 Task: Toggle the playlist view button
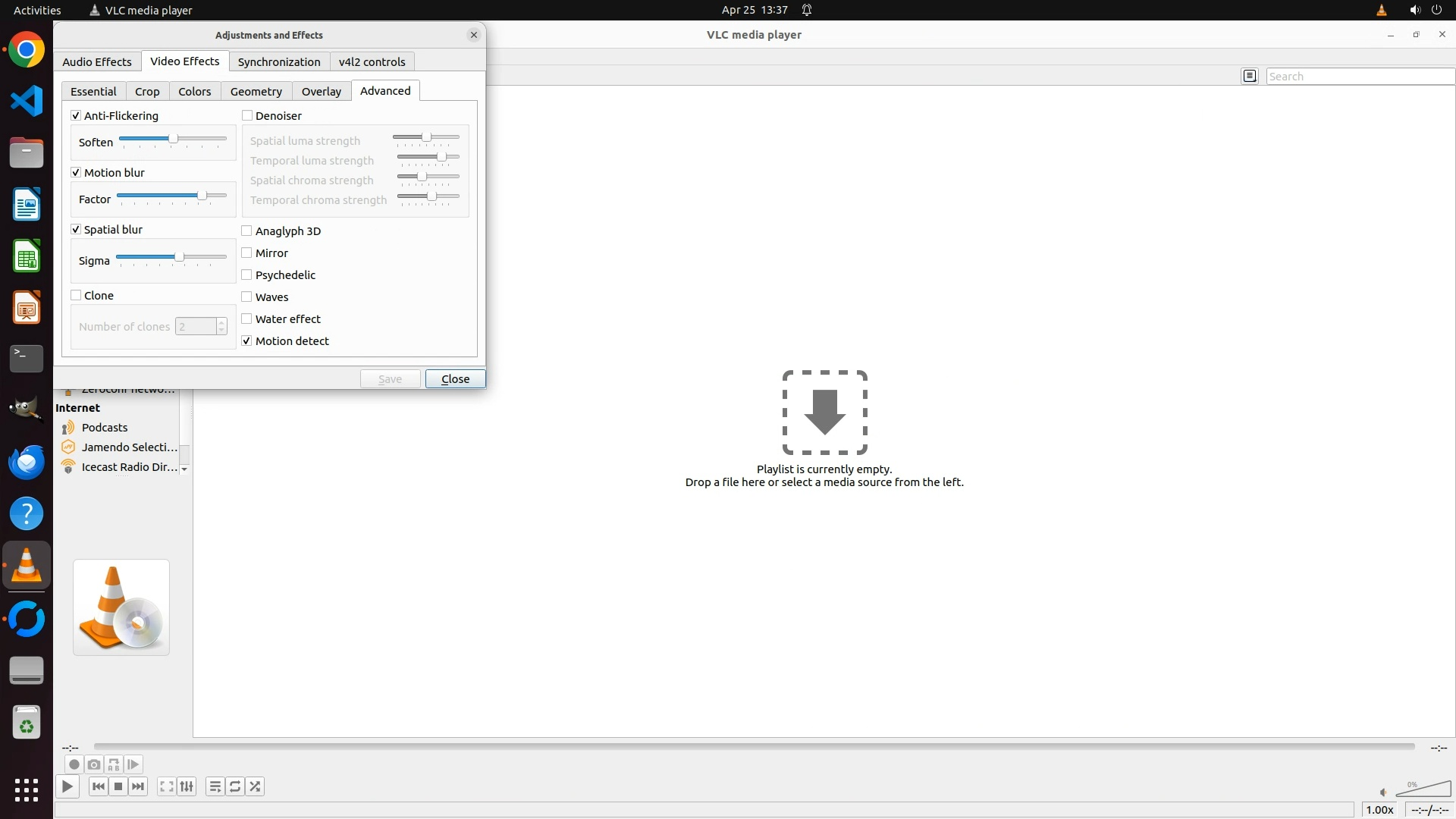(x=215, y=786)
